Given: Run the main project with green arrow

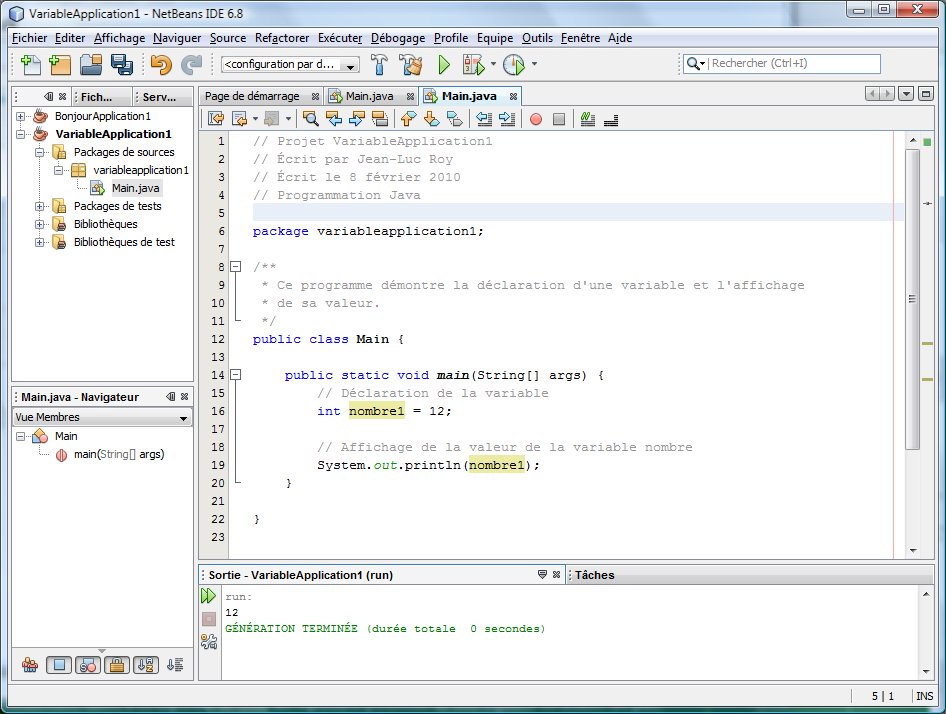Looking at the screenshot, I should click(444, 64).
